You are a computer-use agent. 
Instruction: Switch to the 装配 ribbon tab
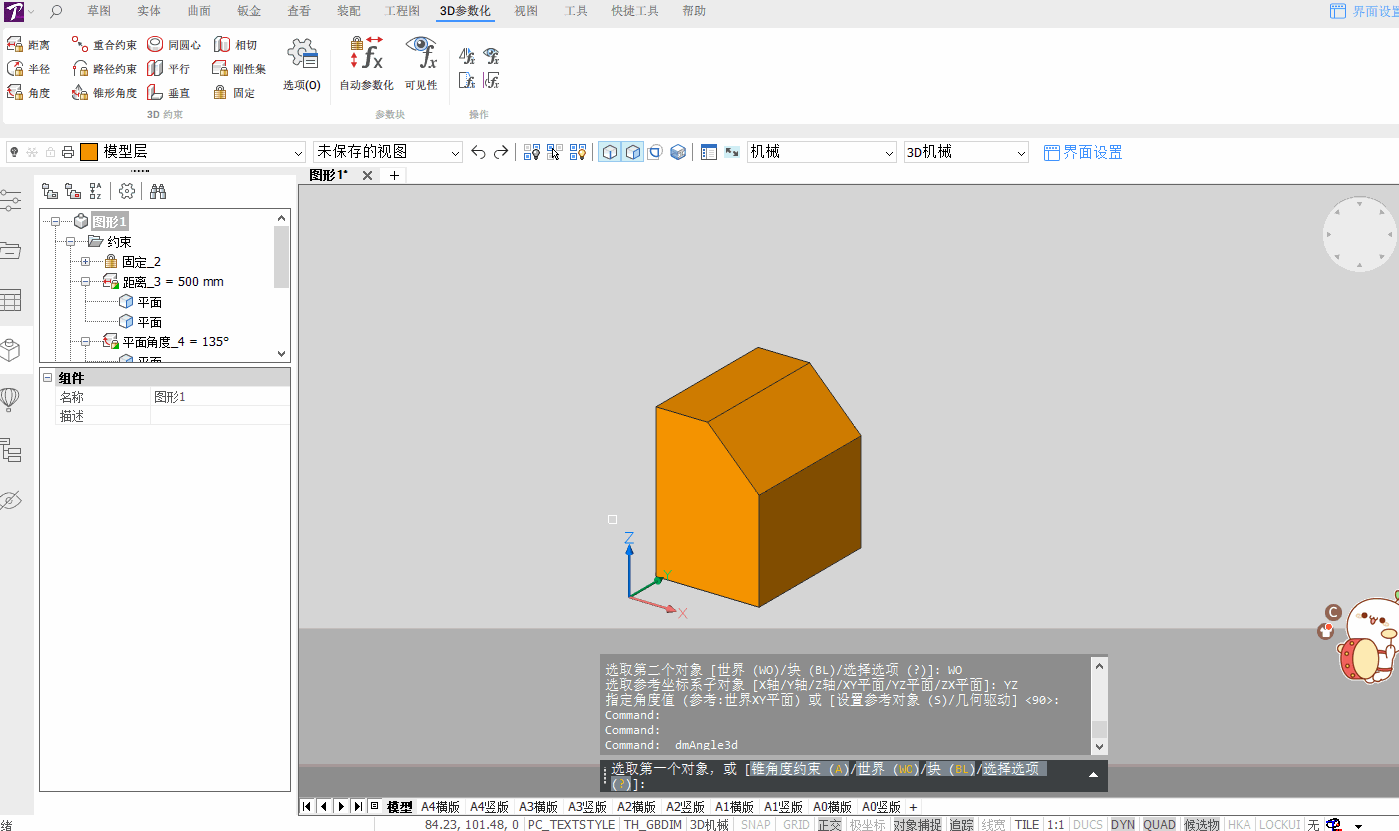[349, 11]
